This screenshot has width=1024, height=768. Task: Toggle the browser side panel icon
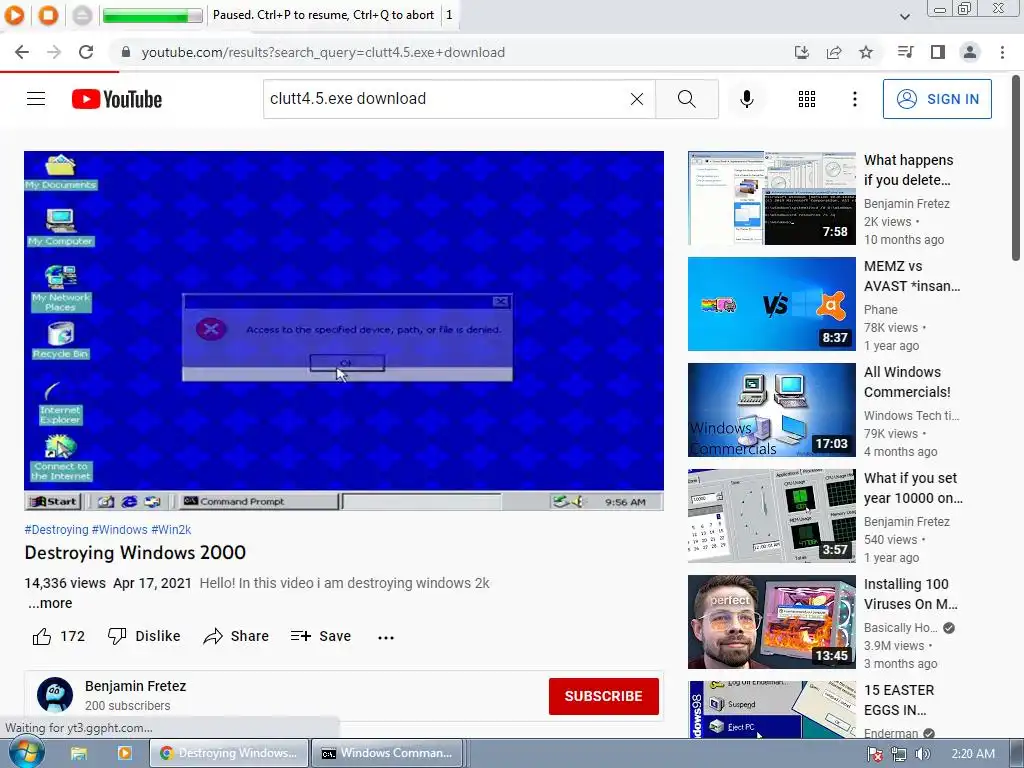click(938, 52)
